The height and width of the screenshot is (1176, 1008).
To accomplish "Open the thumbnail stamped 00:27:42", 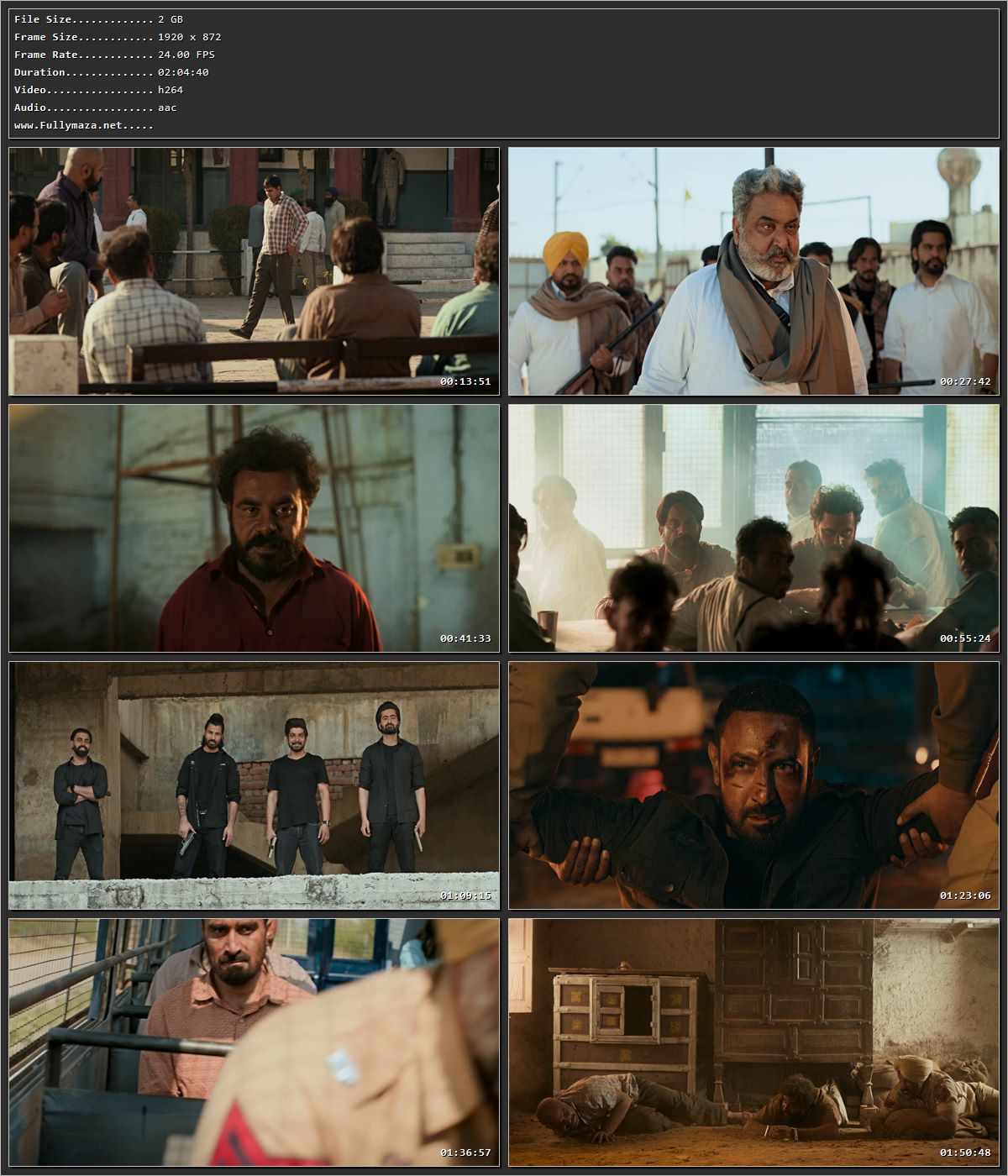I will 753,271.
